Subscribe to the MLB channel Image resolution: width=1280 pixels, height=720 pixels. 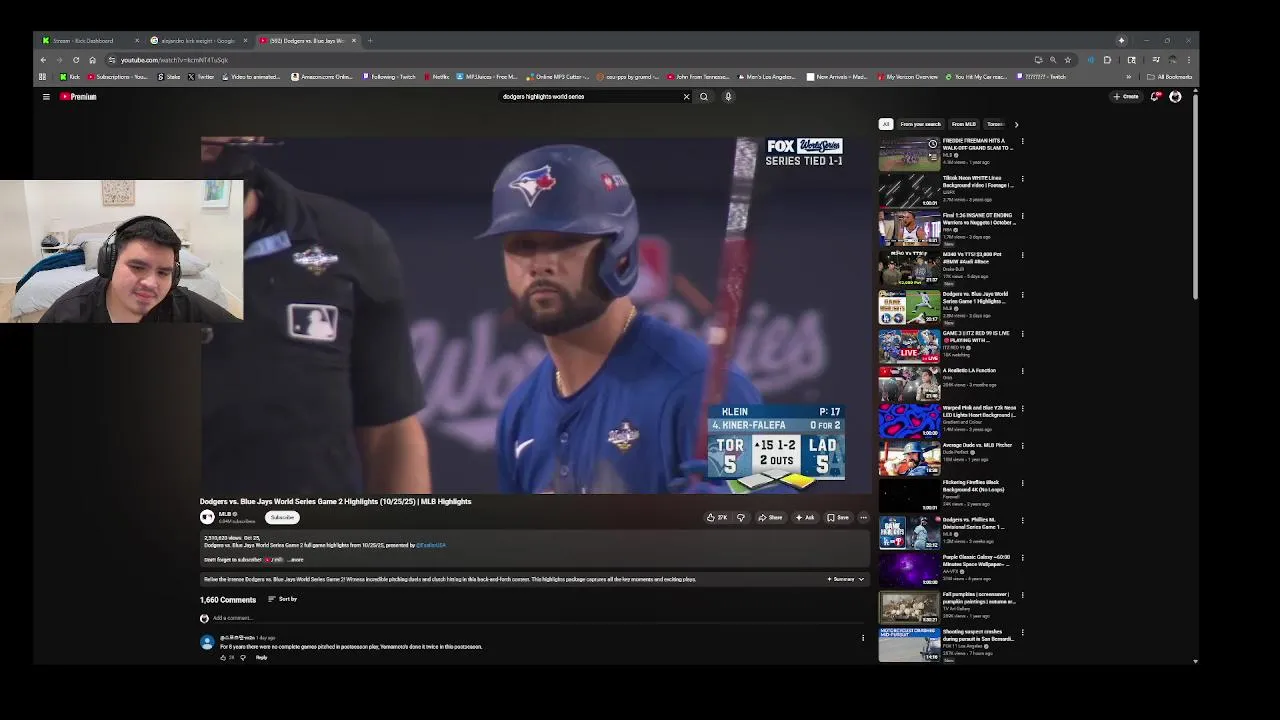click(282, 518)
